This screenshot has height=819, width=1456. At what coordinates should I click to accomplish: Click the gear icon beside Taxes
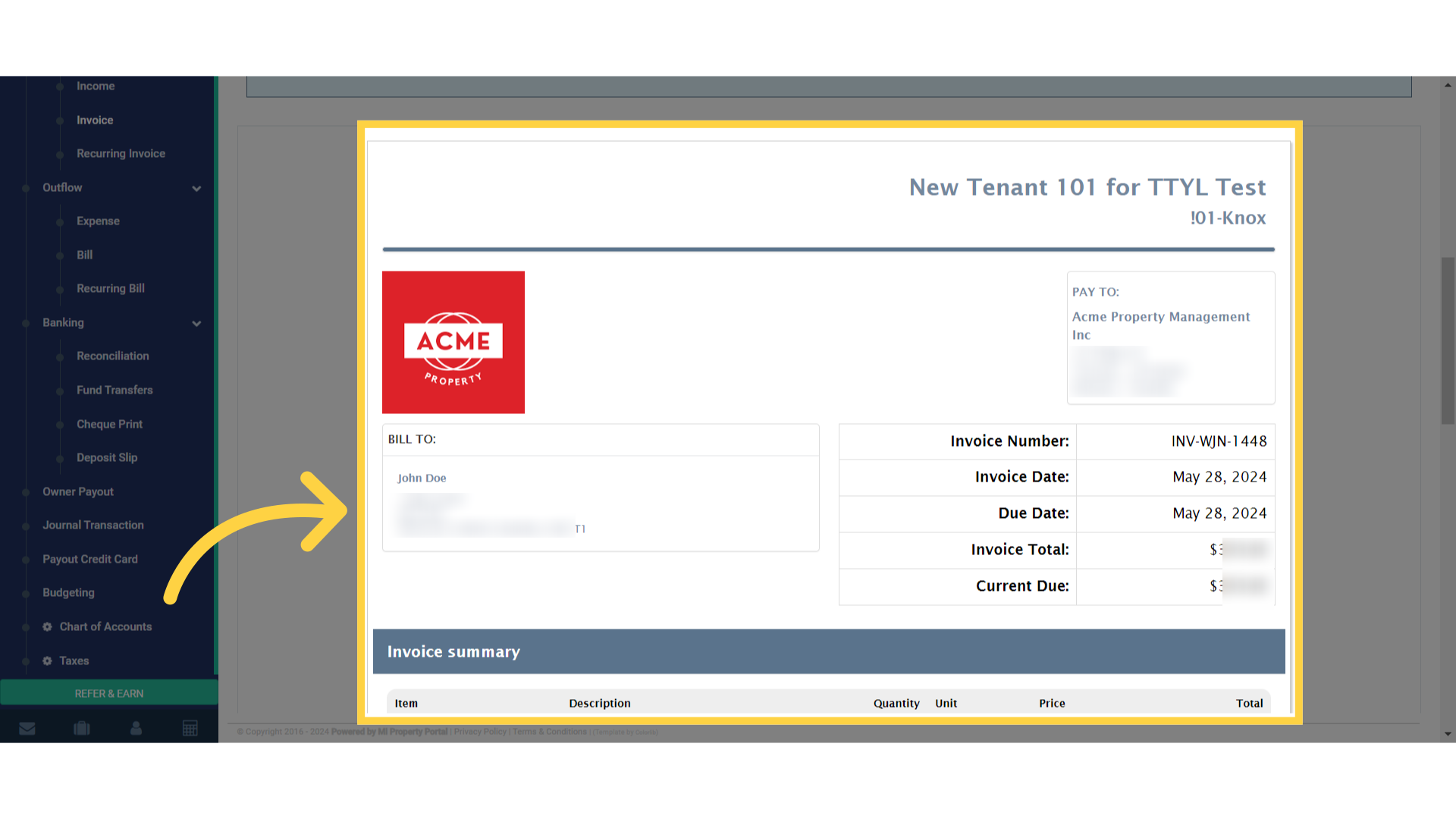(46, 661)
